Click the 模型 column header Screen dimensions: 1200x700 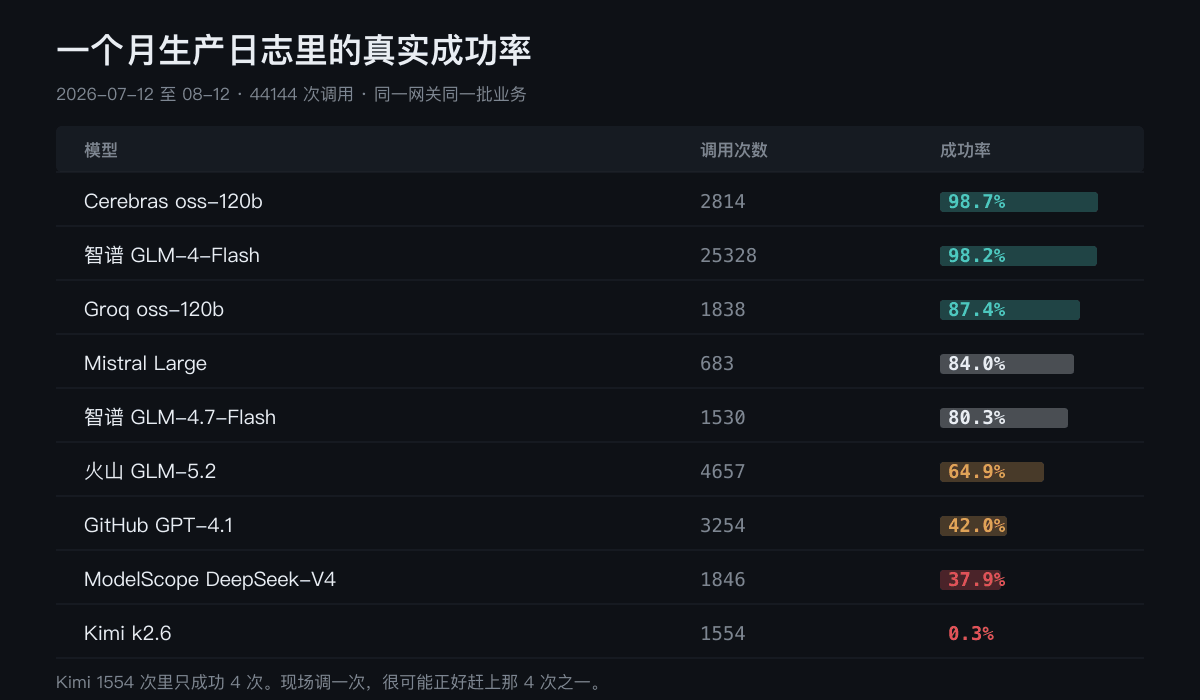101,150
